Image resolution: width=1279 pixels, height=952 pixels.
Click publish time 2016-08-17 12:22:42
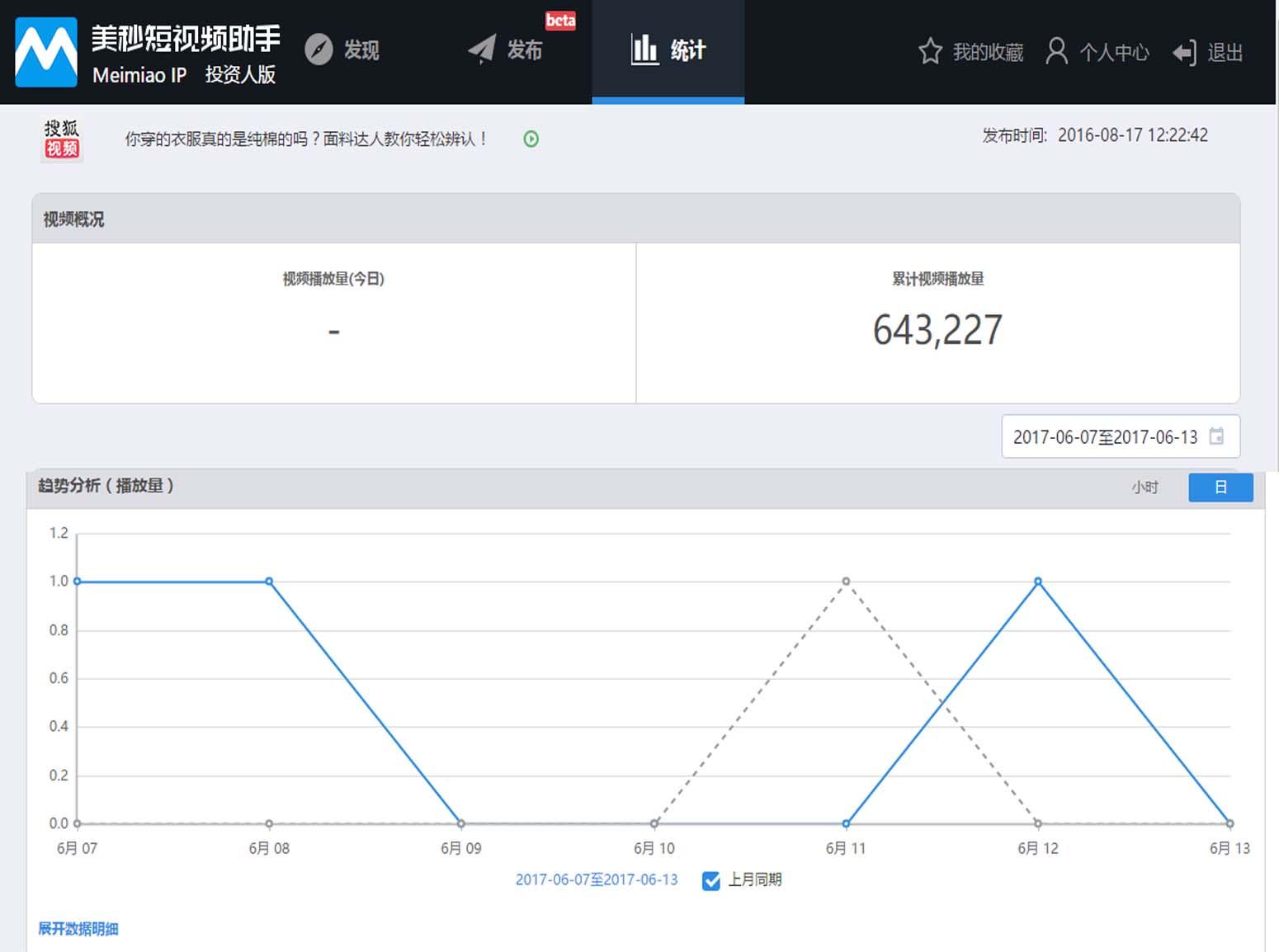click(x=1133, y=135)
